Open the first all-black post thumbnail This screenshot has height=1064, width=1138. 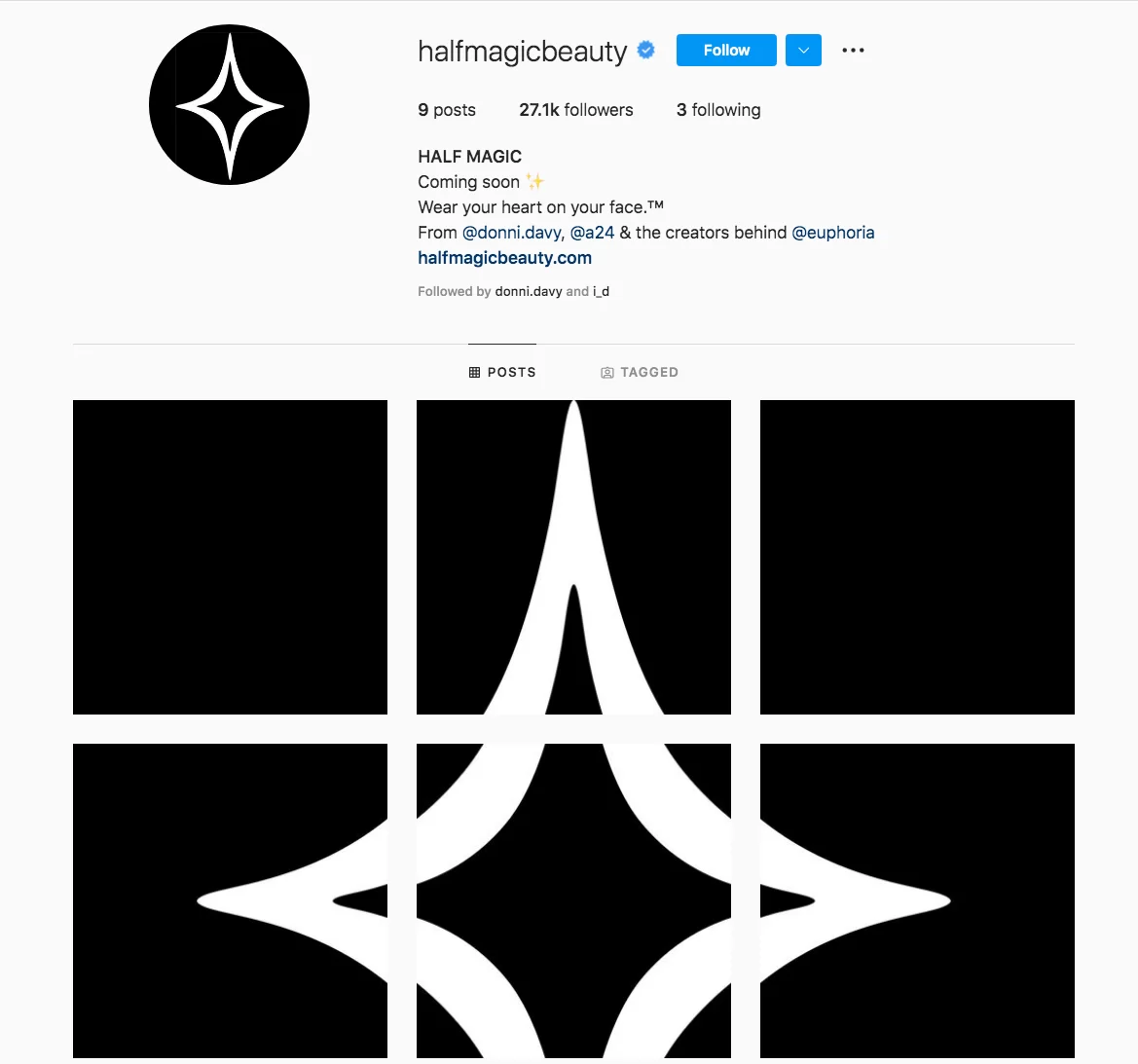[230, 557]
